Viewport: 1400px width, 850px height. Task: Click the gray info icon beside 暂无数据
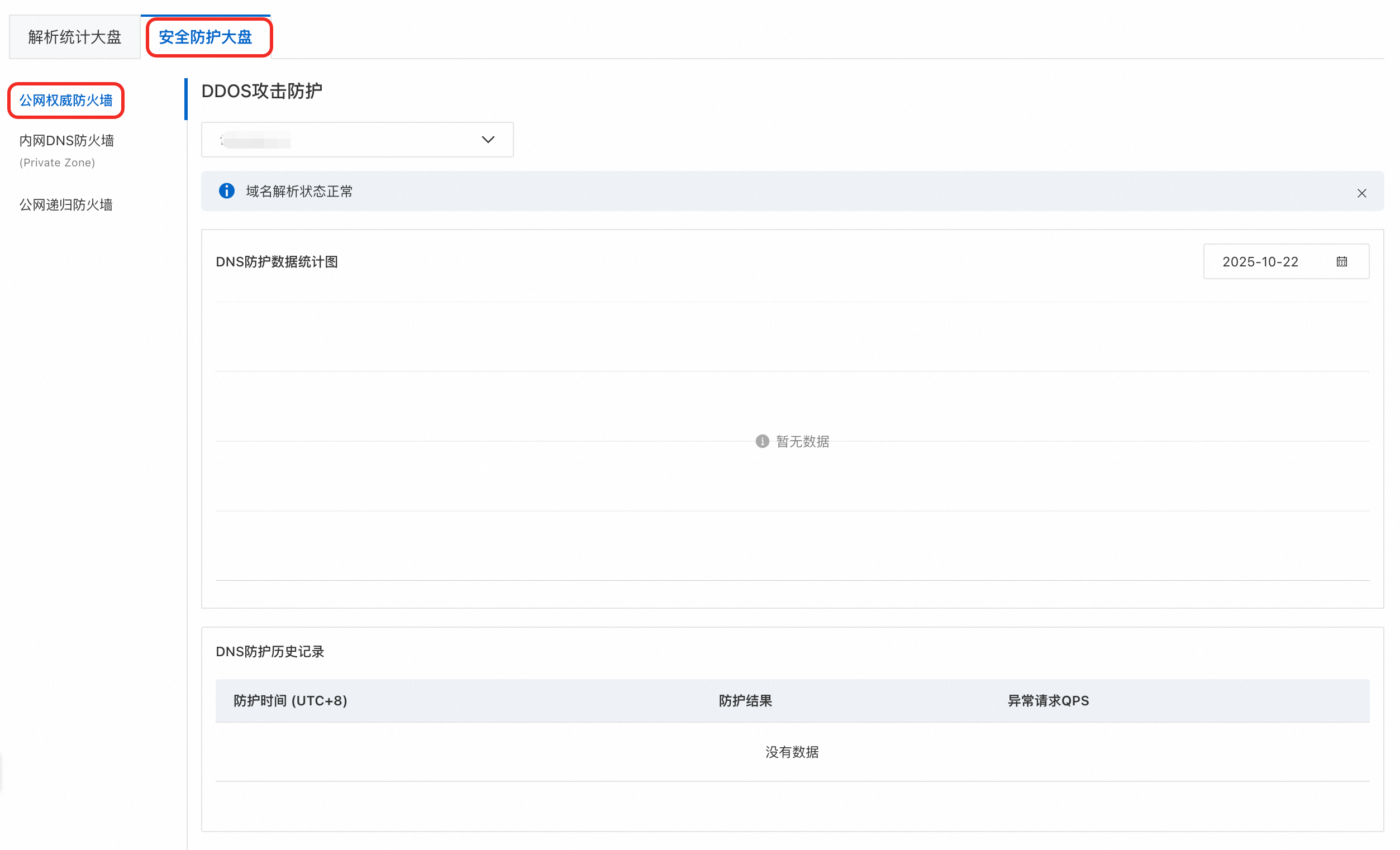click(762, 442)
